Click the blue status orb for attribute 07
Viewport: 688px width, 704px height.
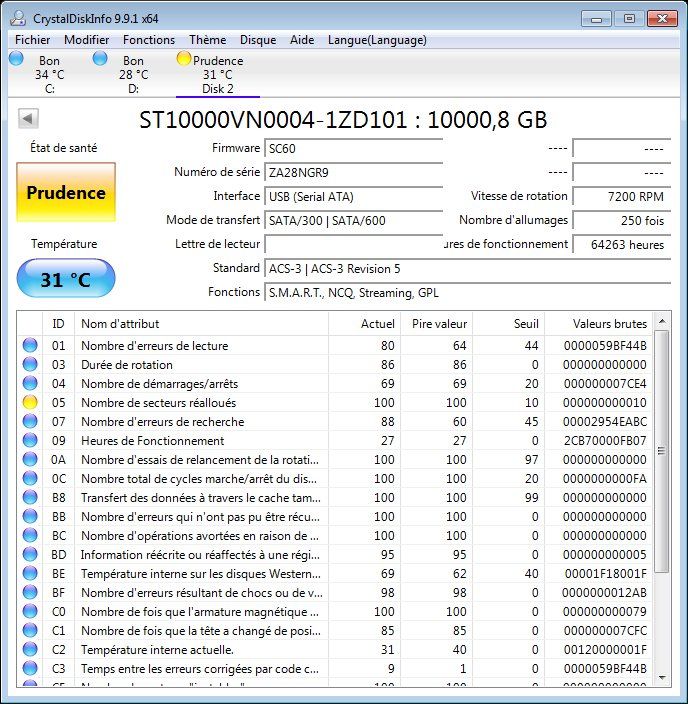(x=30, y=421)
